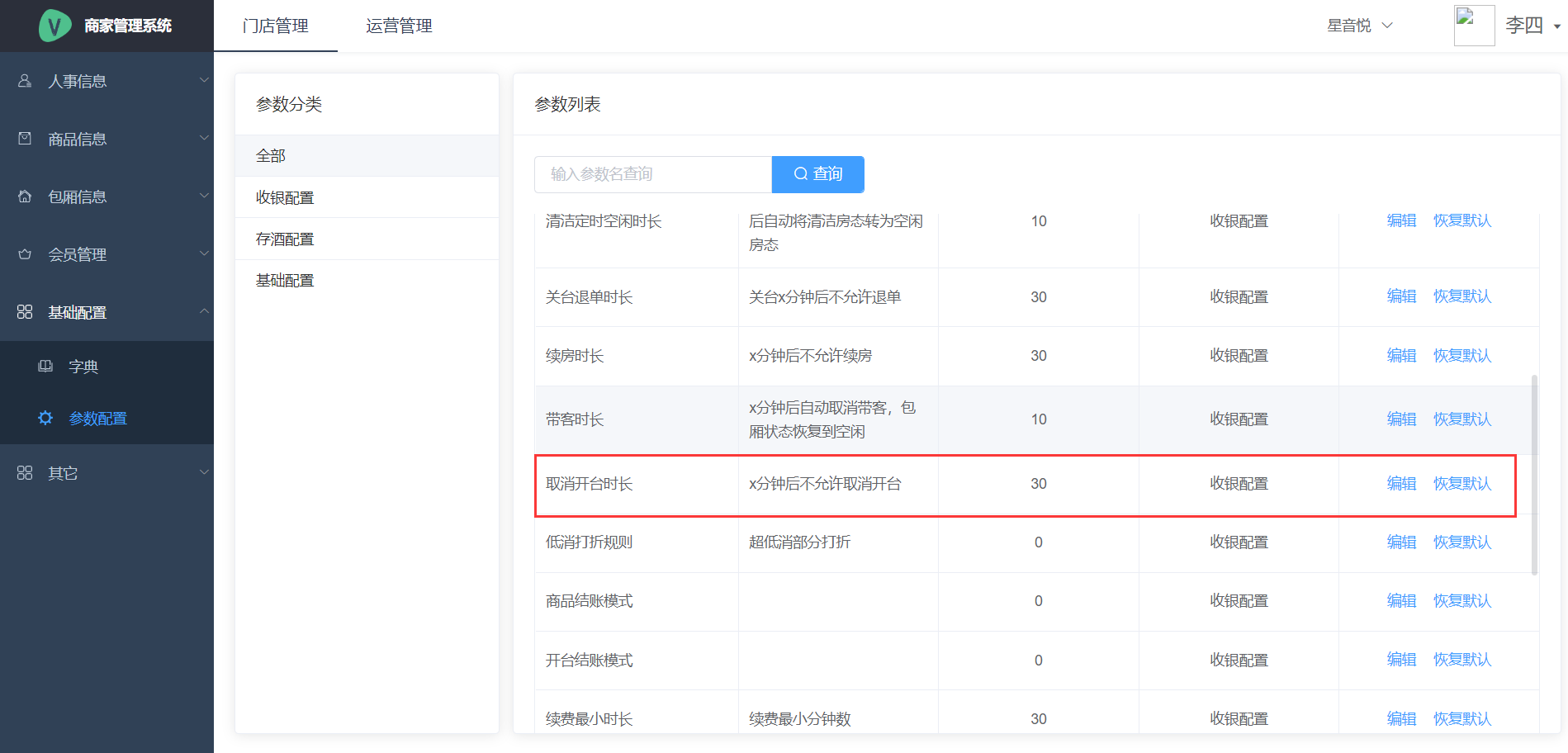
Task: Click the 字典 book icon
Action: point(45,367)
